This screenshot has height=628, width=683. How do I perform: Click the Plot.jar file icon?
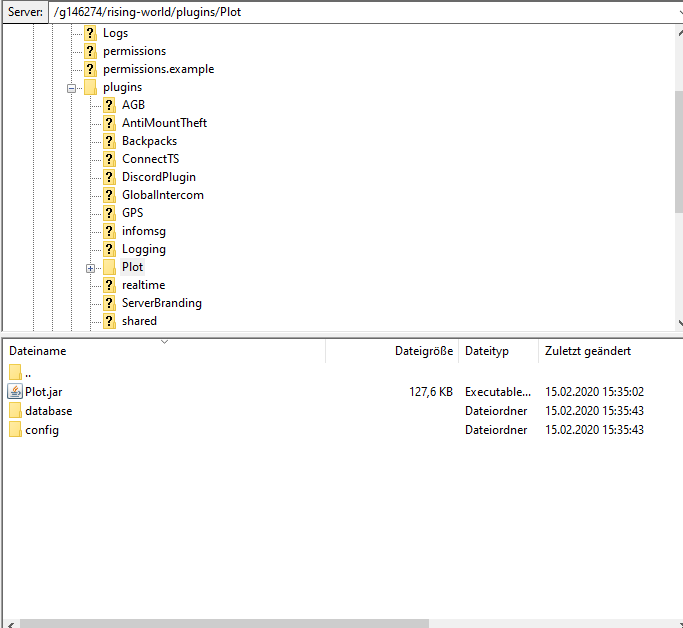pos(15,392)
